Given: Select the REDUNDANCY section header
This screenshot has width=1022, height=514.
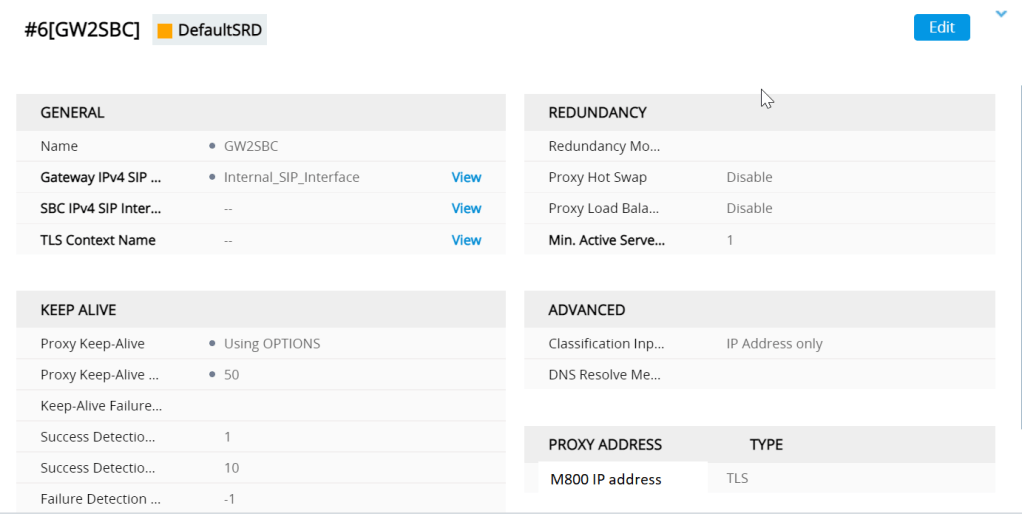Looking at the screenshot, I should tap(597, 113).
